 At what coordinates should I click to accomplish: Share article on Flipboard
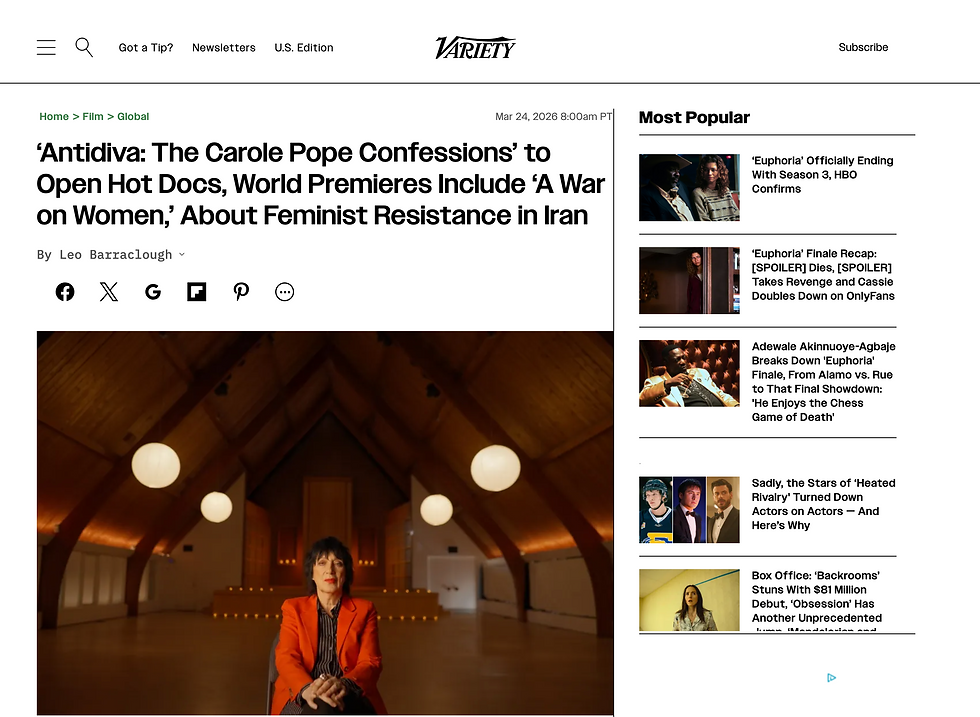(197, 292)
